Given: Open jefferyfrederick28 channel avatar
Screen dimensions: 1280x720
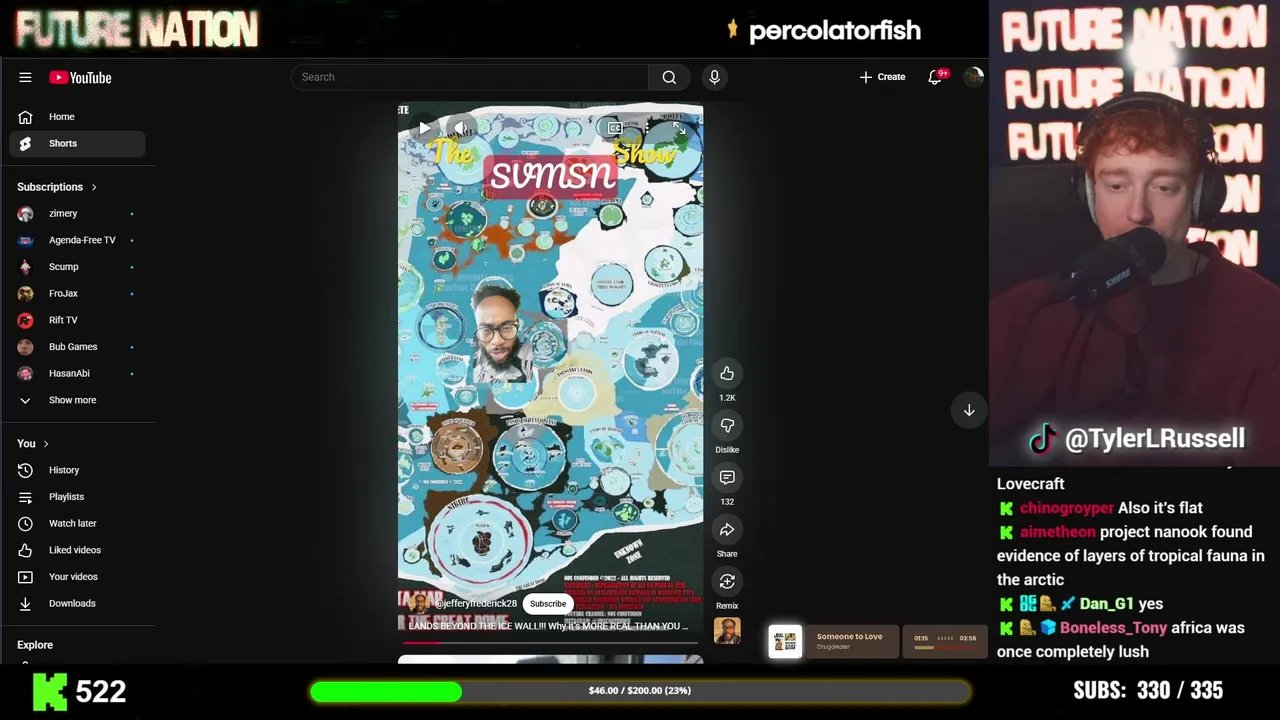Looking at the screenshot, I should pyautogui.click(x=418, y=604).
